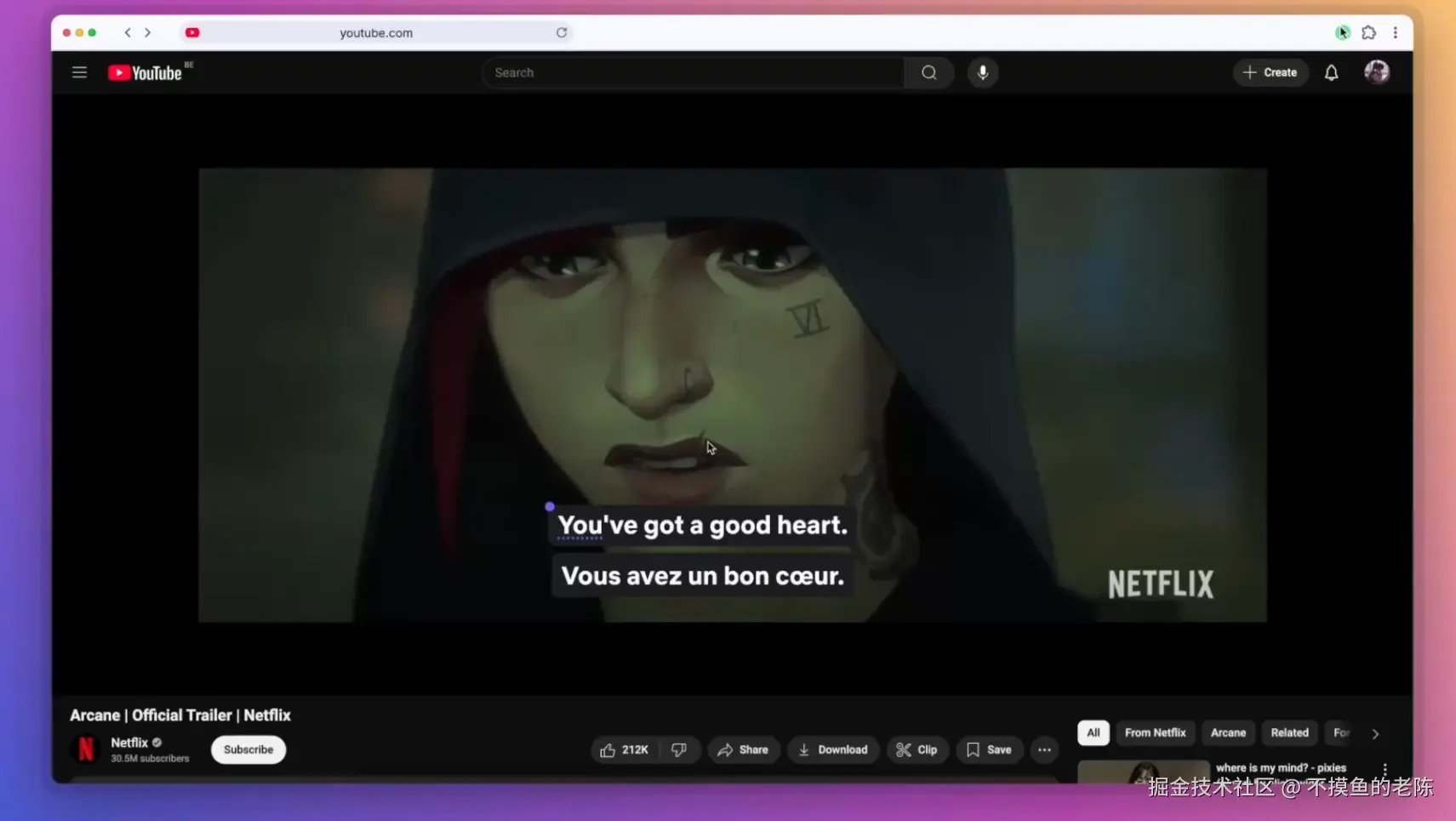The width and height of the screenshot is (1456, 821).
Task: Download the video
Action: tap(833, 750)
